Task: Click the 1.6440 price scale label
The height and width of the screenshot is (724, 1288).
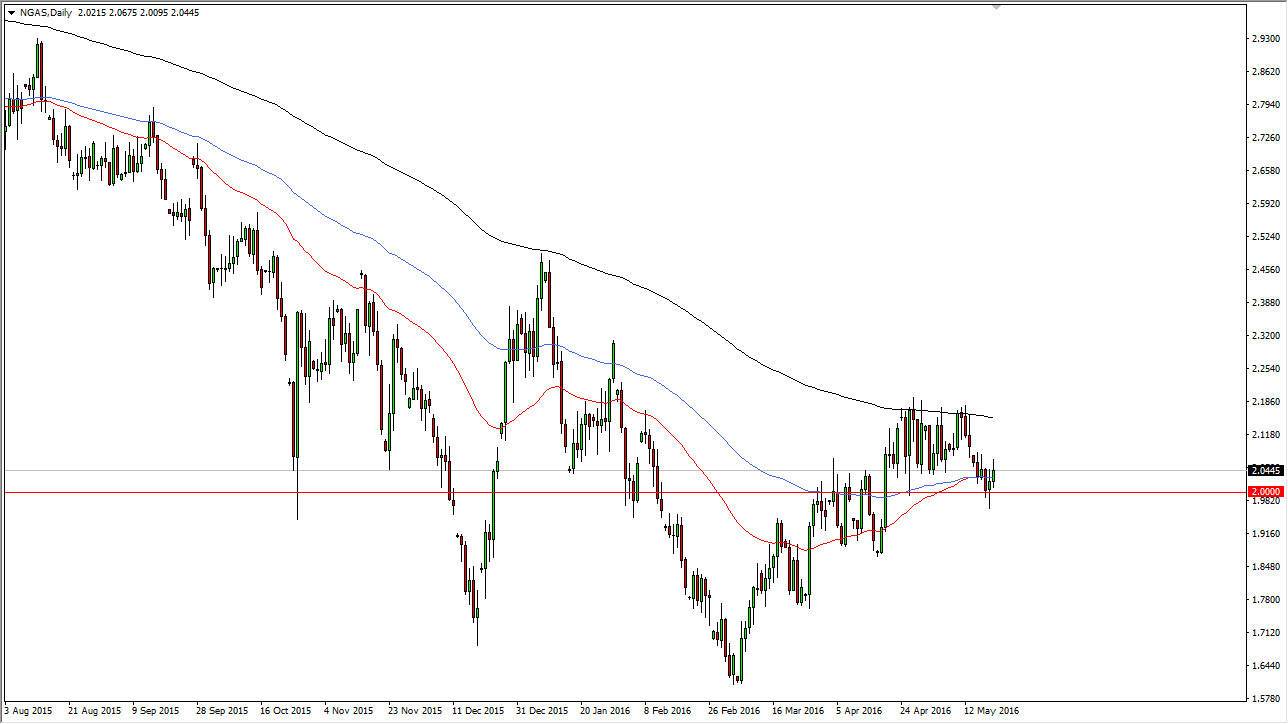Action: pos(1265,666)
